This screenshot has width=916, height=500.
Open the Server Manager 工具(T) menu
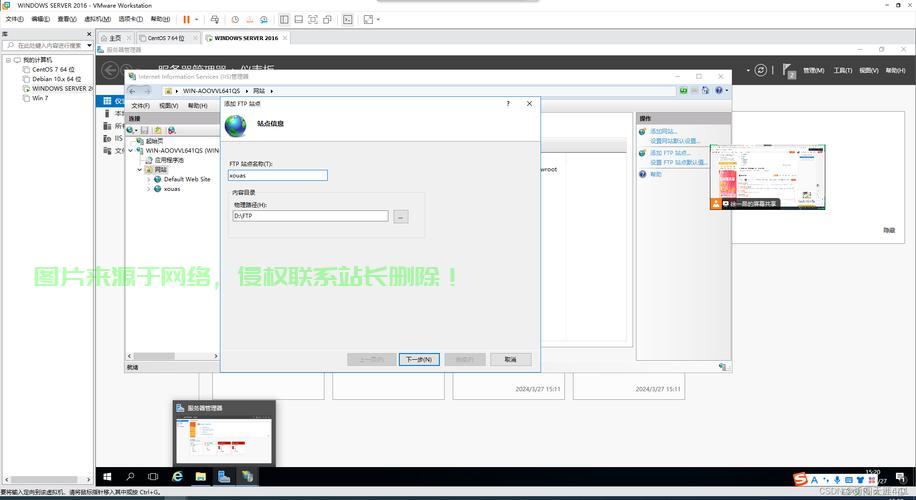click(x=842, y=70)
